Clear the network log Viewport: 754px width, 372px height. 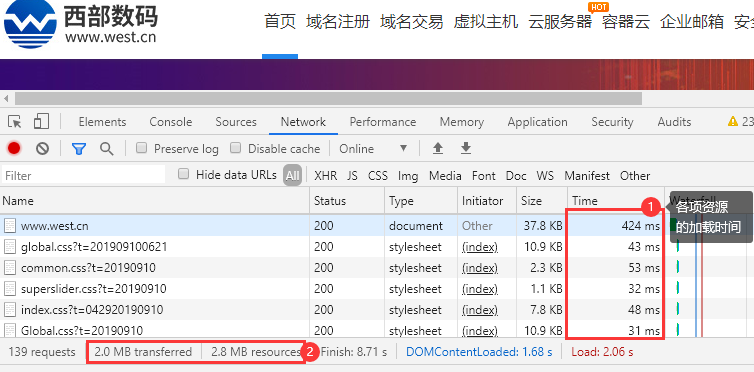(42, 149)
